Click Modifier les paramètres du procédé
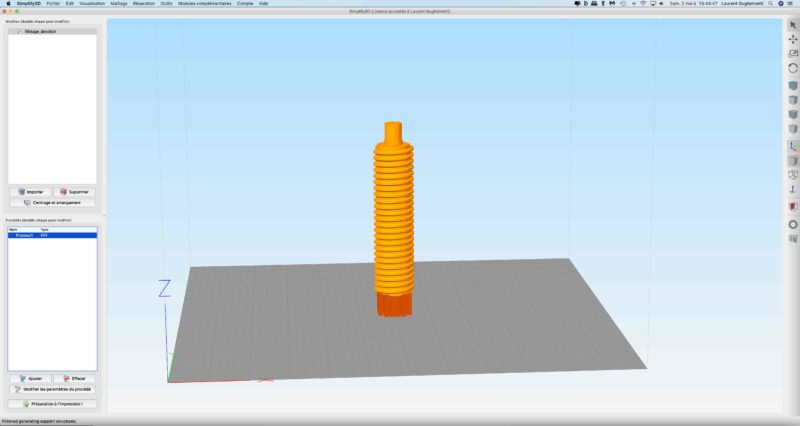Viewport: 800px width, 426px height. coord(52,389)
